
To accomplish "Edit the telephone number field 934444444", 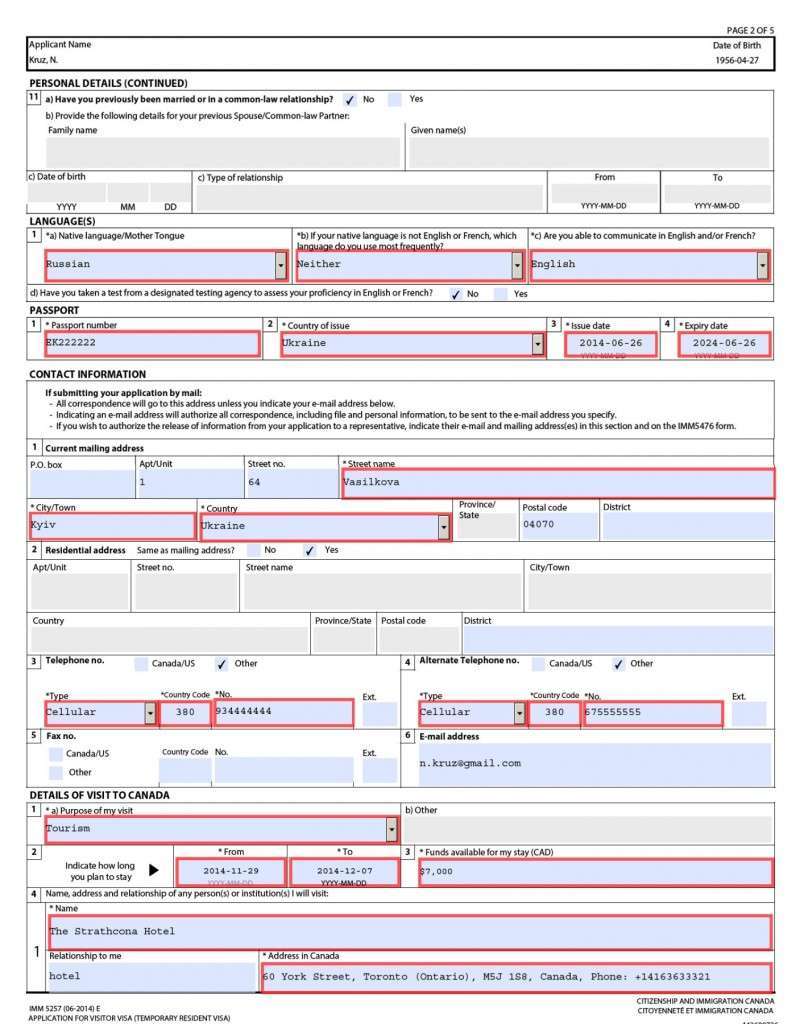I will click(283, 713).
